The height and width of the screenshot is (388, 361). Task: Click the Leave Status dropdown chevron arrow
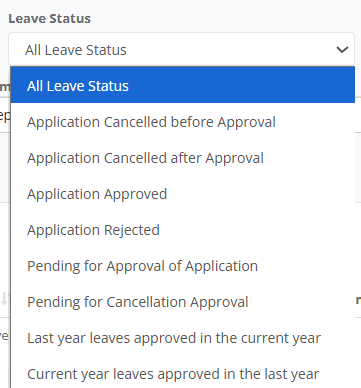[x=342, y=50]
